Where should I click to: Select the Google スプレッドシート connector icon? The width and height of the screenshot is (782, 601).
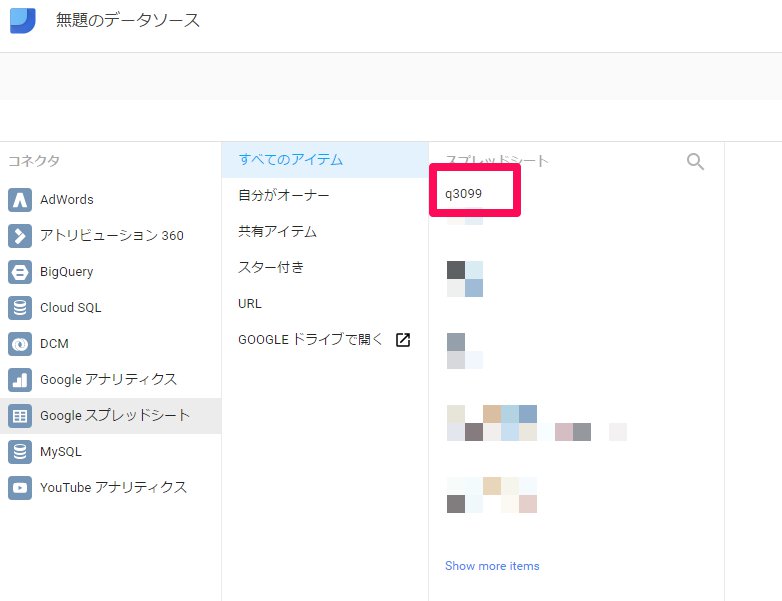(x=20, y=415)
